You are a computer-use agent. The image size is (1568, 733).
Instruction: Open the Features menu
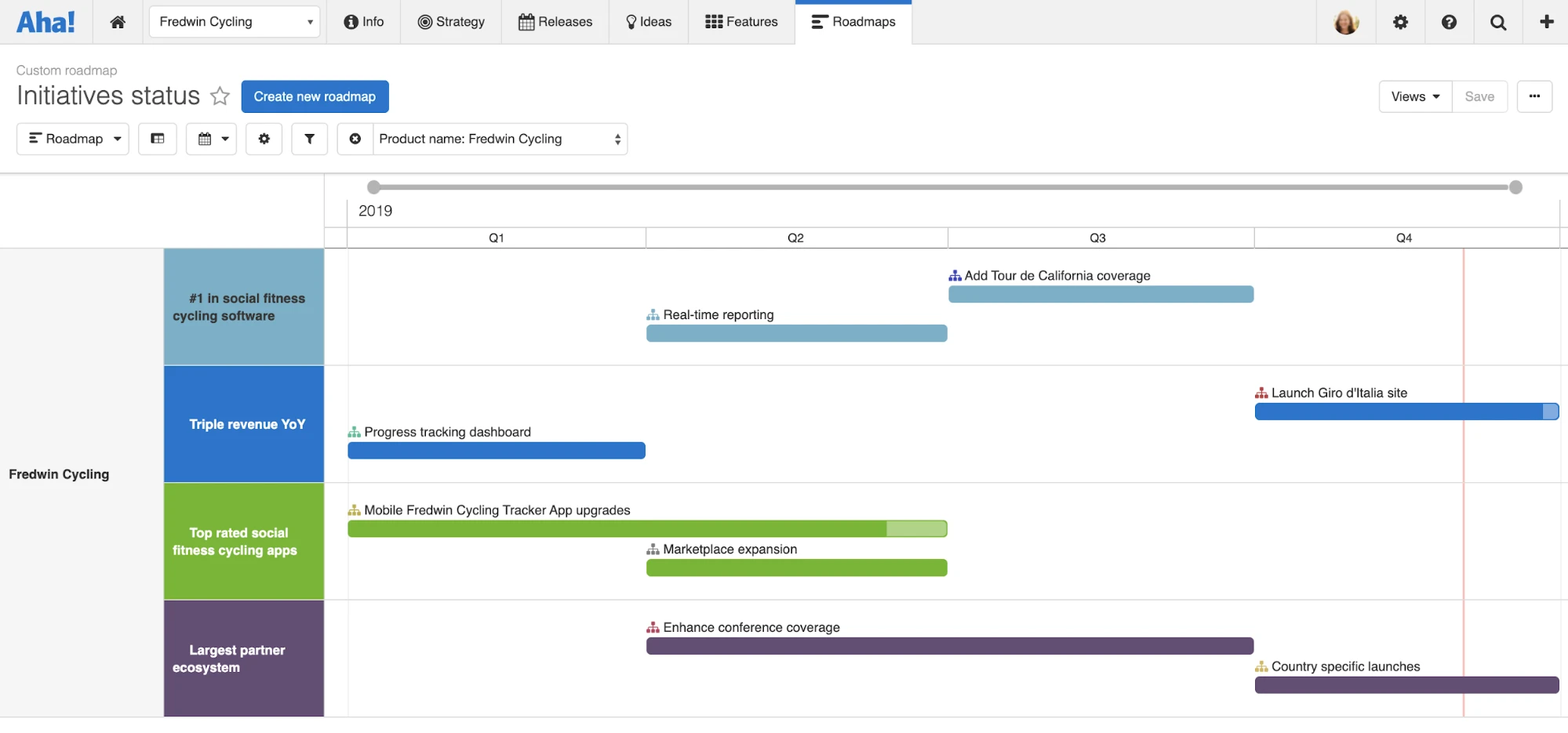pos(741,22)
